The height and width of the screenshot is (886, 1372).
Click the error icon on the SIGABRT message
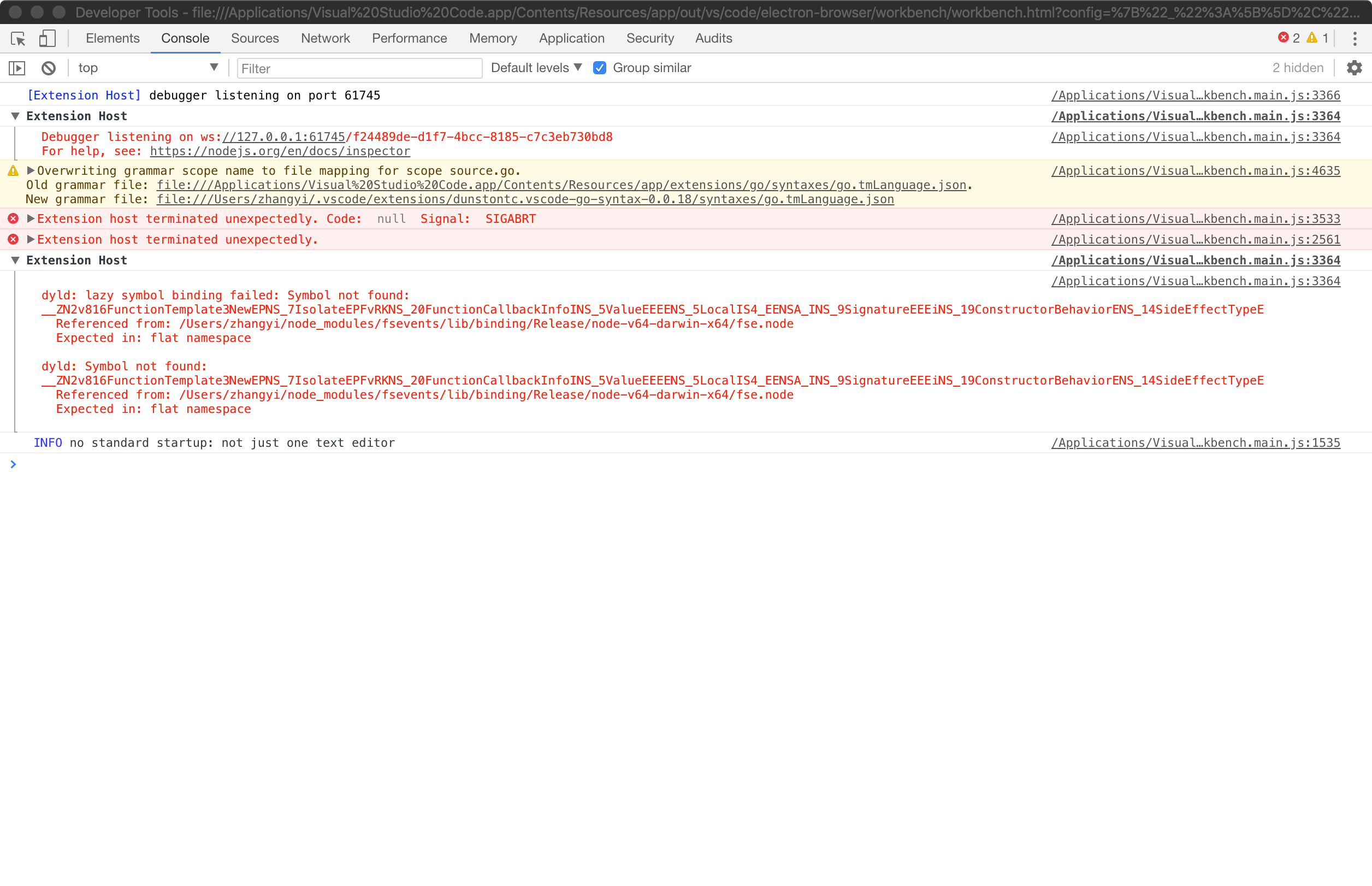coord(12,218)
